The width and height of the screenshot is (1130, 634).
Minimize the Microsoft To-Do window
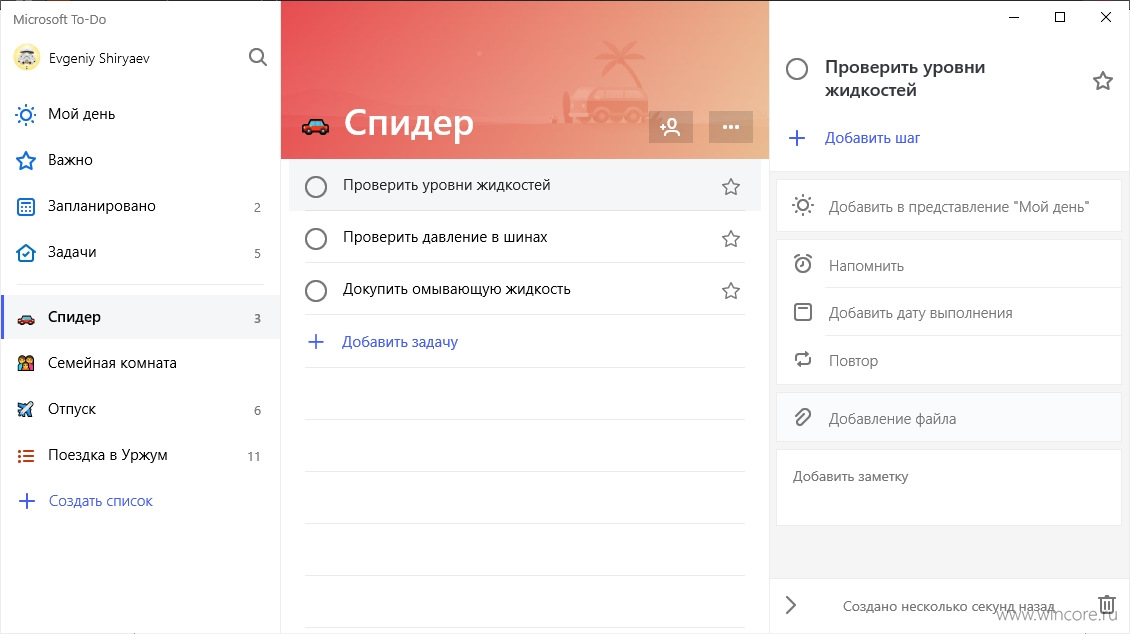[x=1014, y=17]
